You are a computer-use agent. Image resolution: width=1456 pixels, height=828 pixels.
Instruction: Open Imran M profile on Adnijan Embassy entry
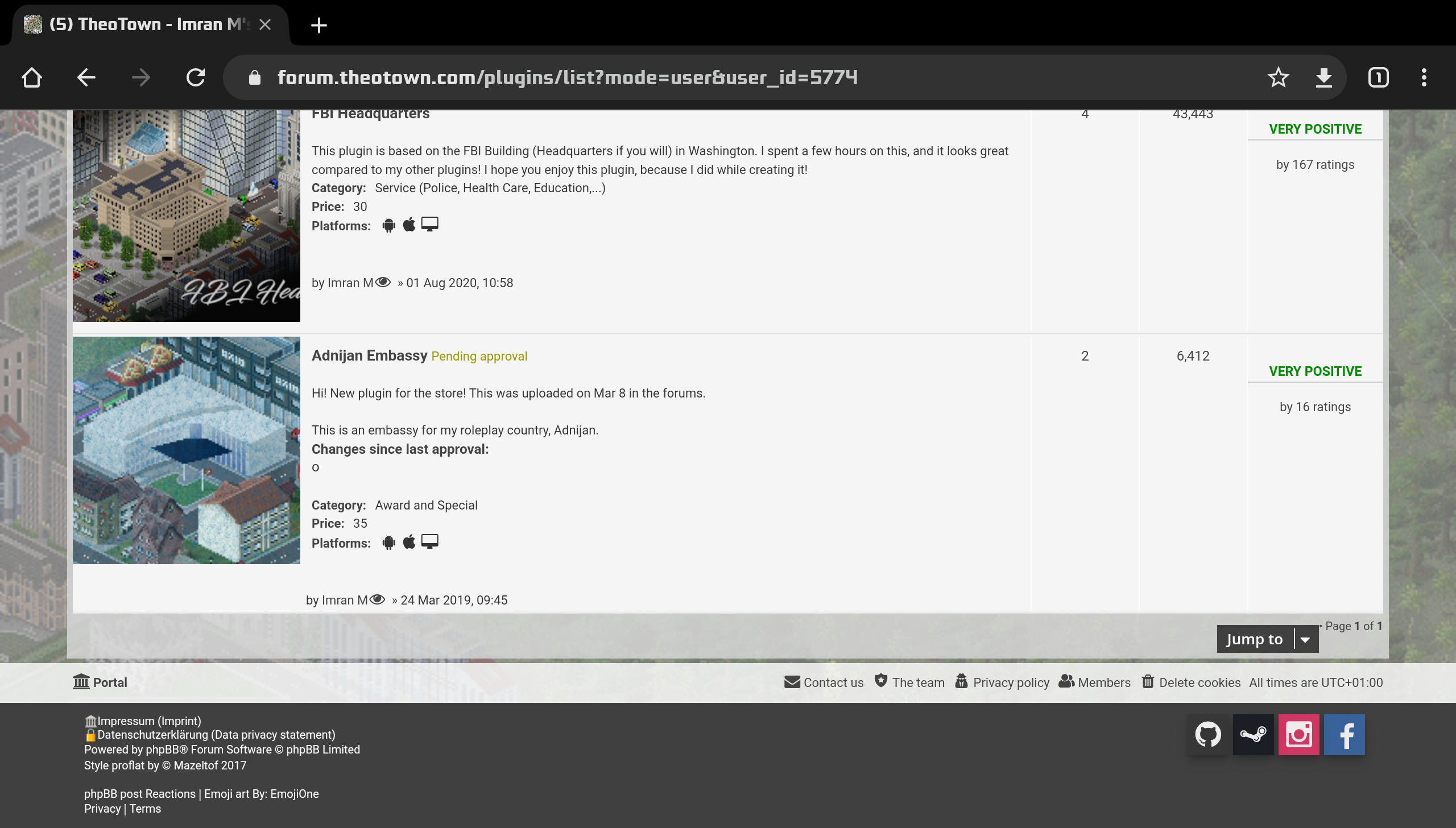tap(345, 600)
